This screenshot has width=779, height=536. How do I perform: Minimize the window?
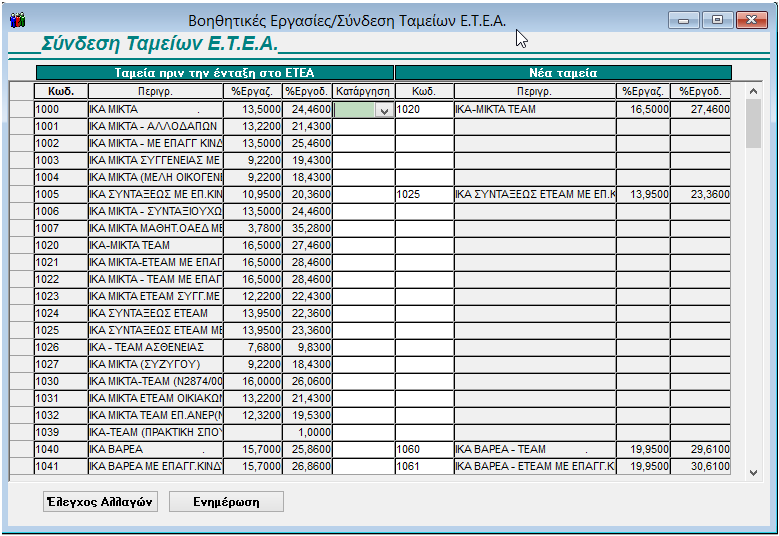[x=684, y=20]
